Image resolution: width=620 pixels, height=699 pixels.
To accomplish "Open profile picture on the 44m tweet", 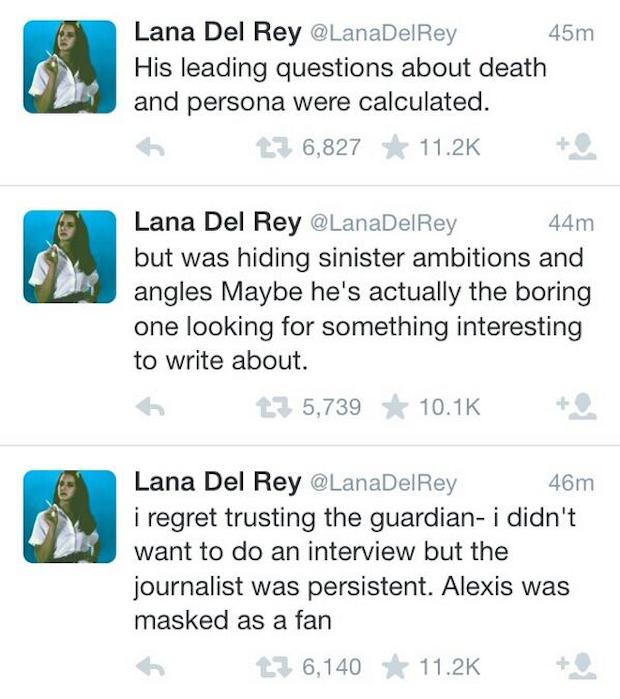I will coord(70,257).
